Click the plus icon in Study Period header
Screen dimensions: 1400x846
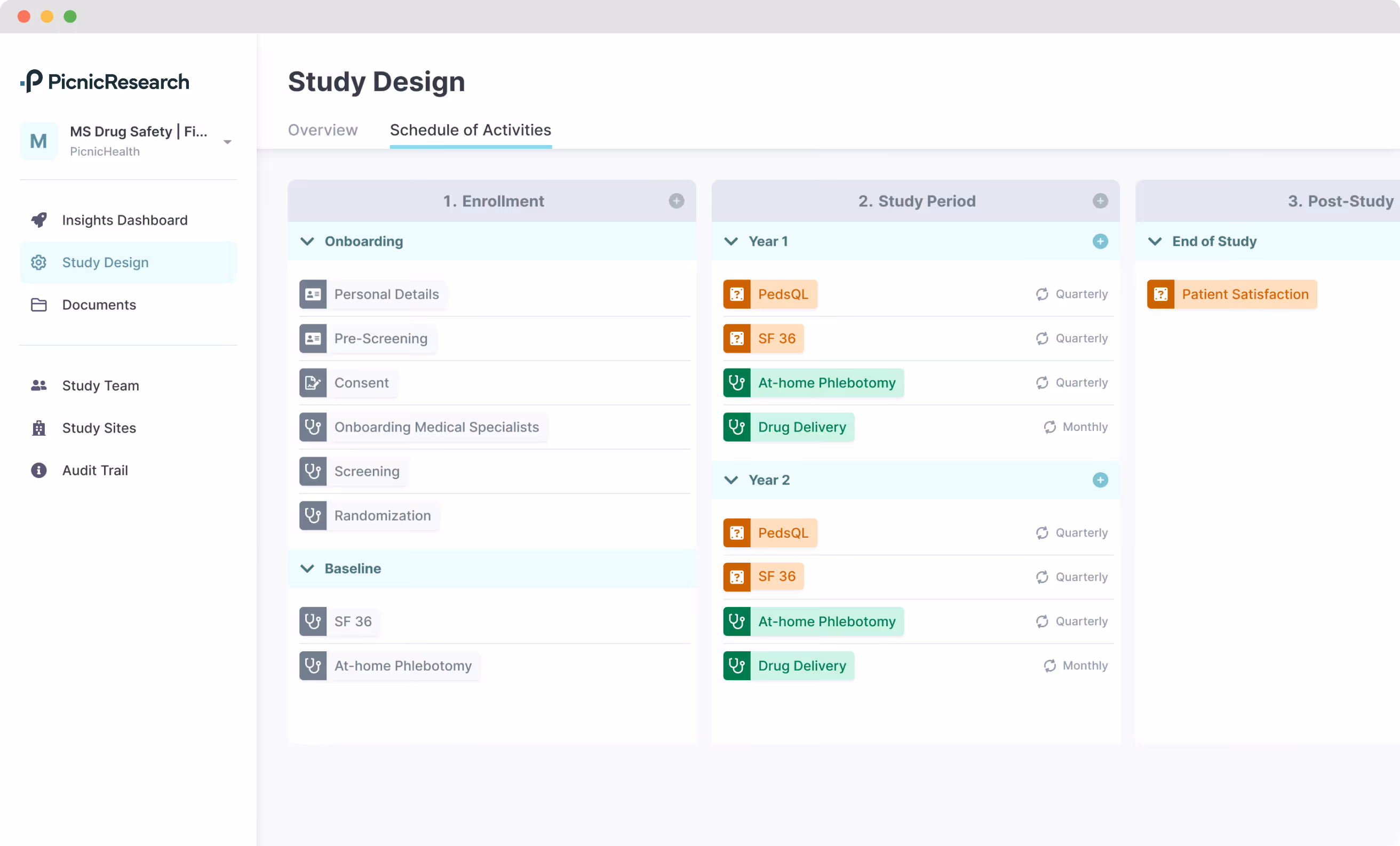click(1100, 201)
